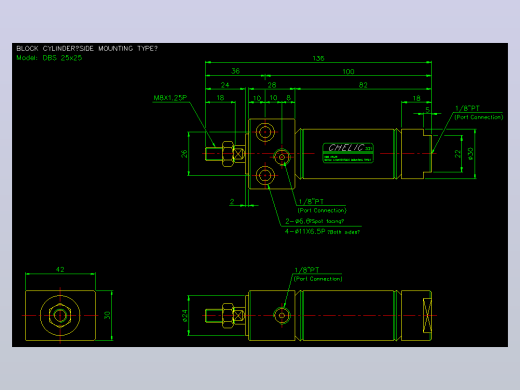Click the 82 dimension value
The height and width of the screenshot is (390, 520).
363,85
